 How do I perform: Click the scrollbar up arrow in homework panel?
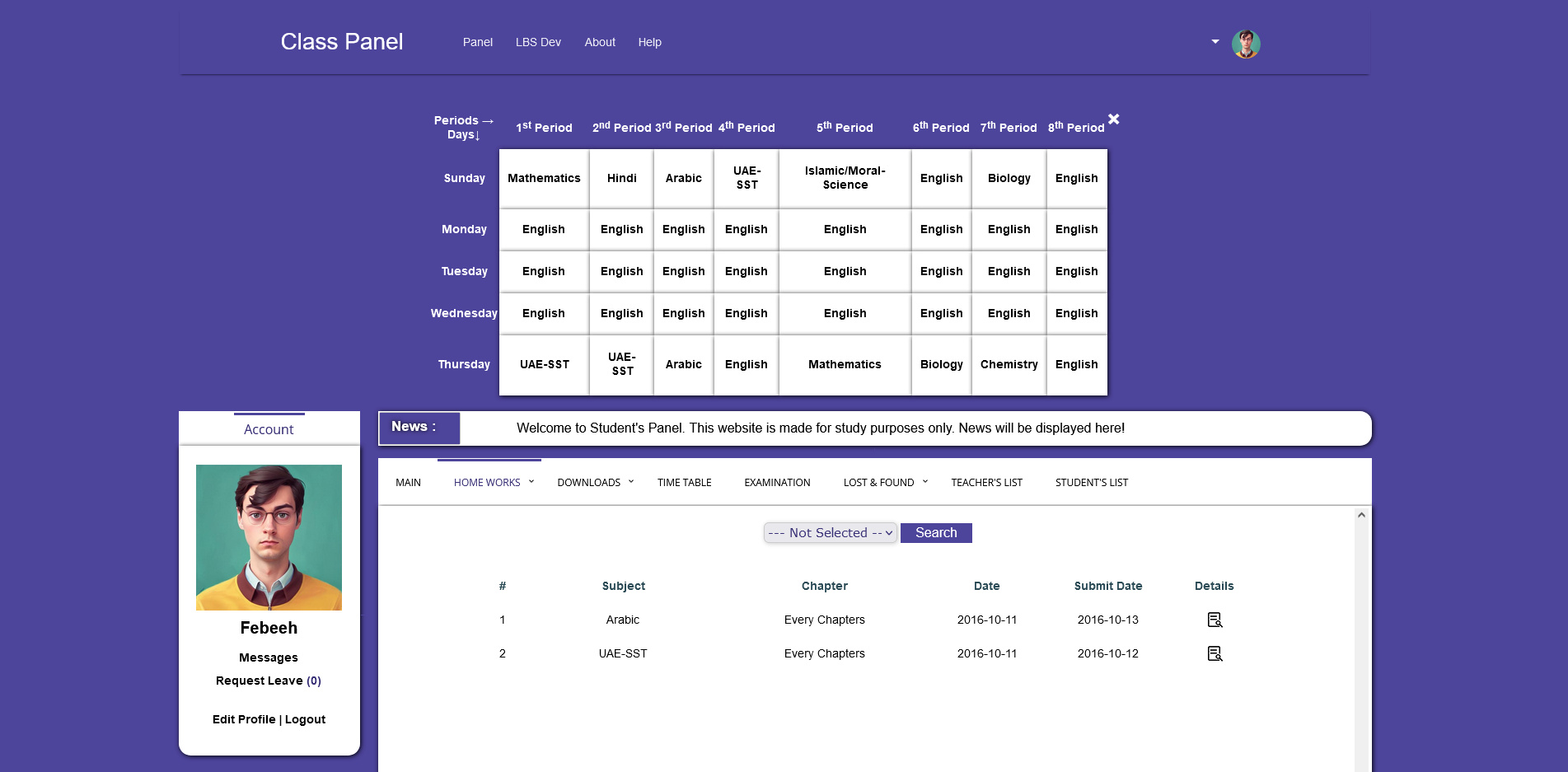(x=1361, y=515)
